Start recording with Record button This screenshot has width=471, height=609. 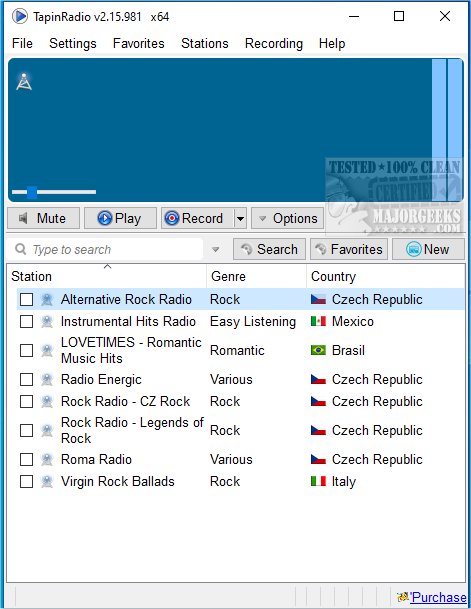(198, 218)
